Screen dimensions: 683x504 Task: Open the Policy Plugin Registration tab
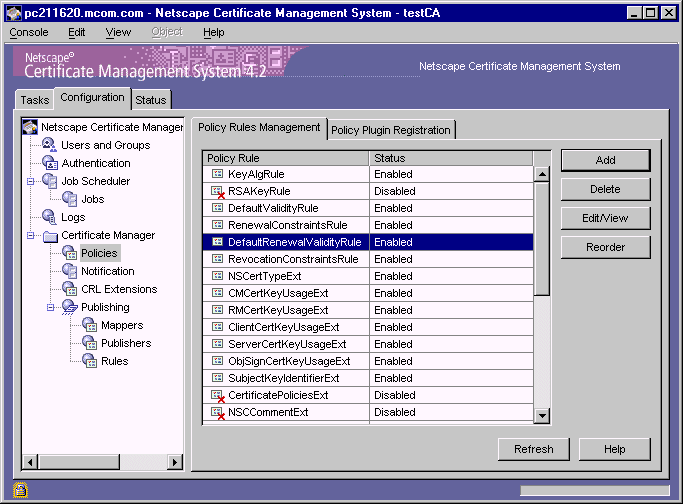click(x=391, y=130)
